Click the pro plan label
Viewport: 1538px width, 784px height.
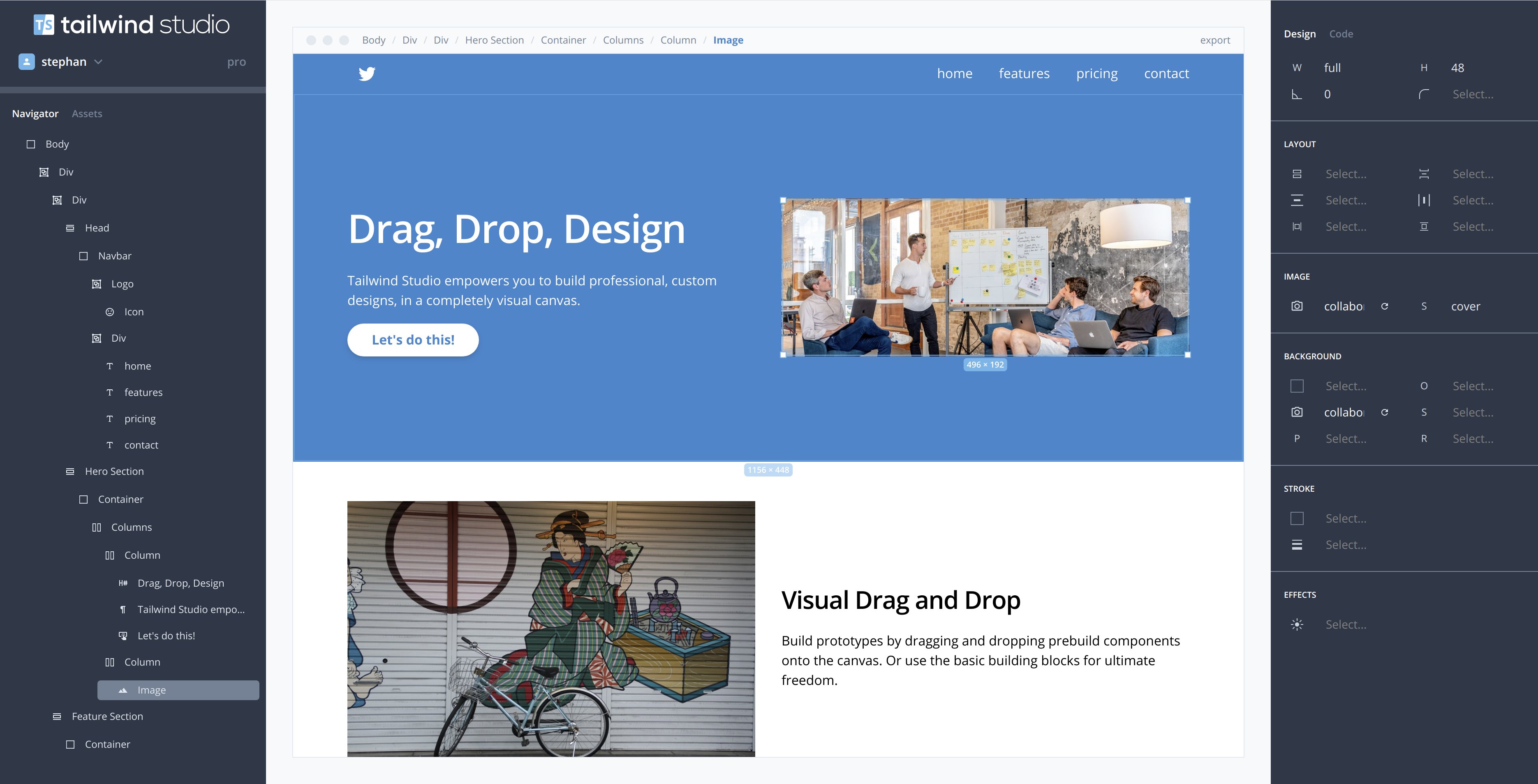click(236, 62)
